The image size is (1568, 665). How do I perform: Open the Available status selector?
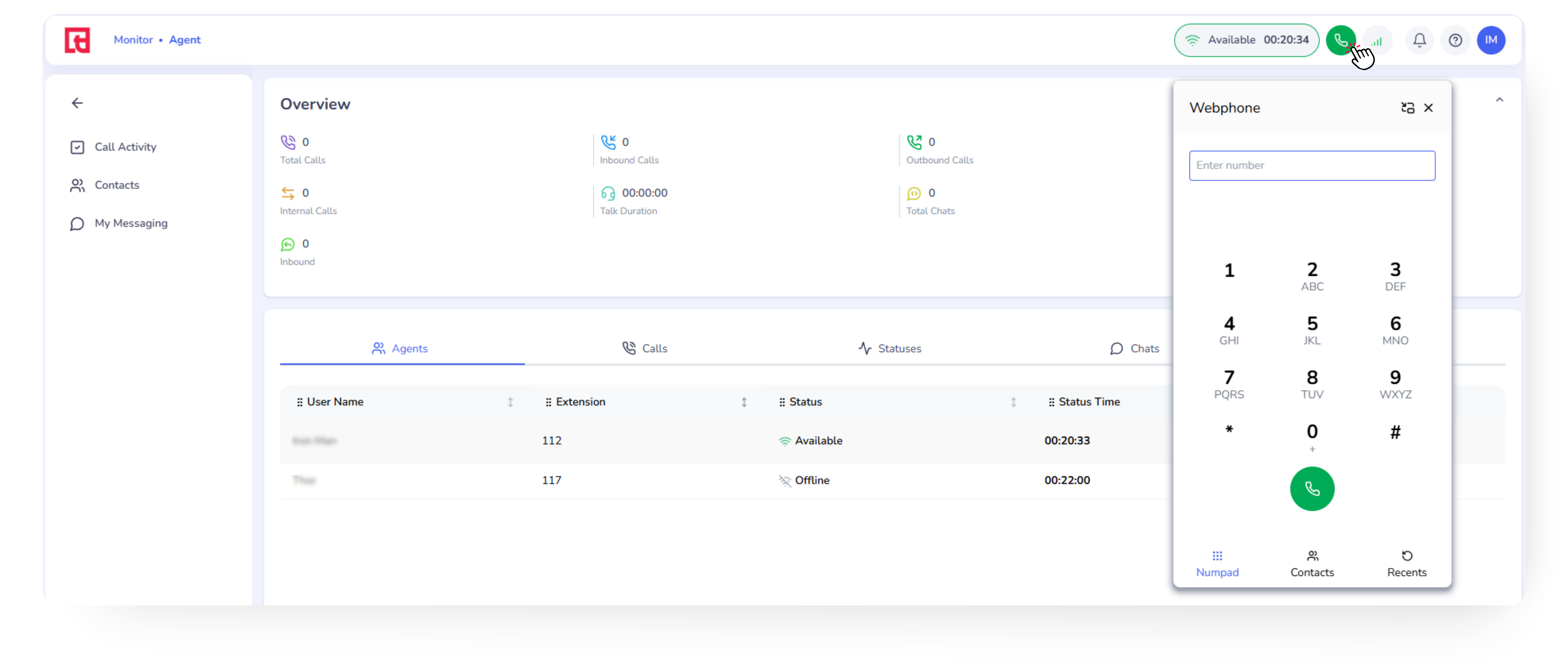click(1246, 40)
